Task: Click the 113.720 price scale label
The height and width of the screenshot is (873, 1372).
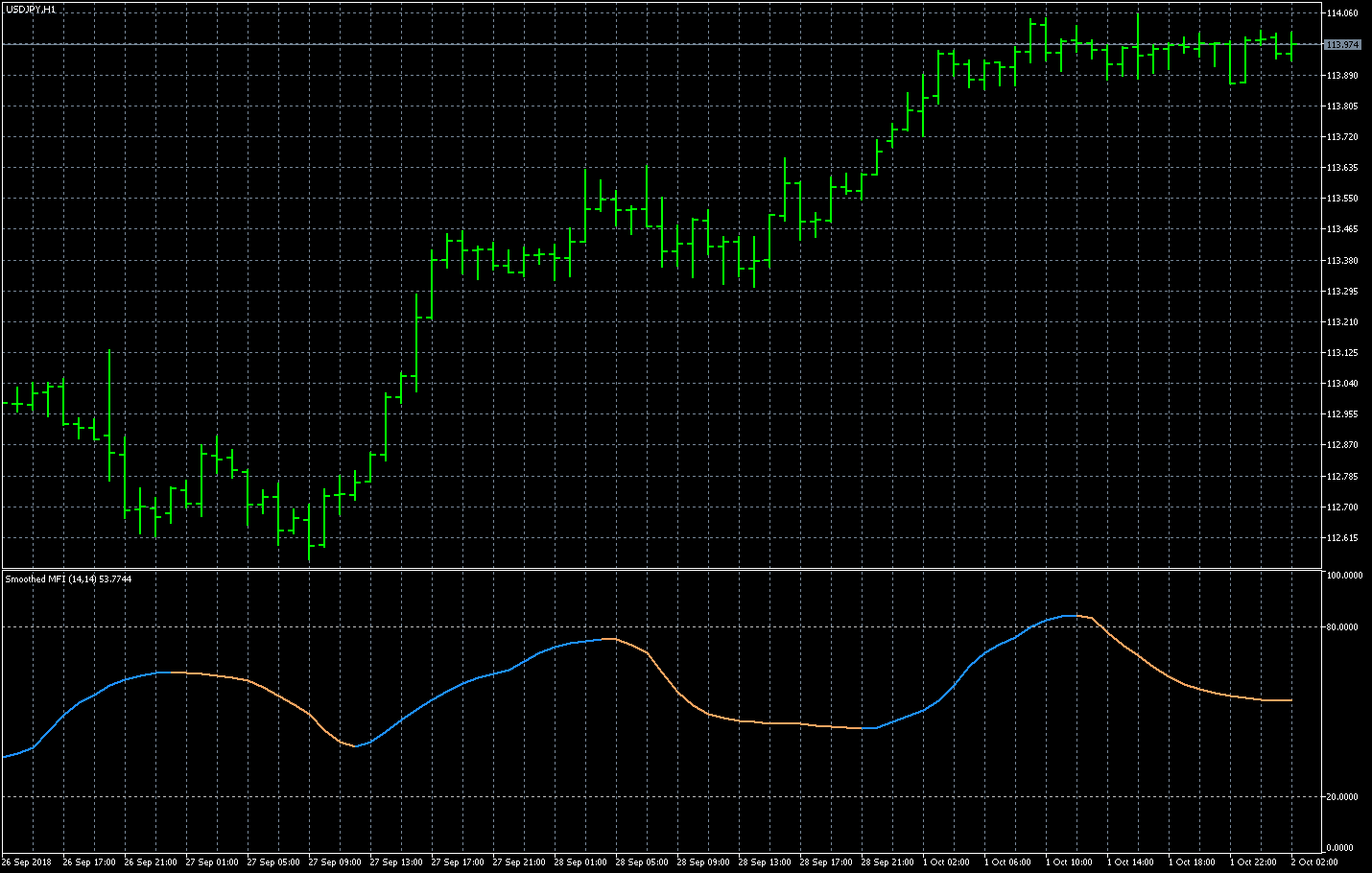Action: [1342, 137]
